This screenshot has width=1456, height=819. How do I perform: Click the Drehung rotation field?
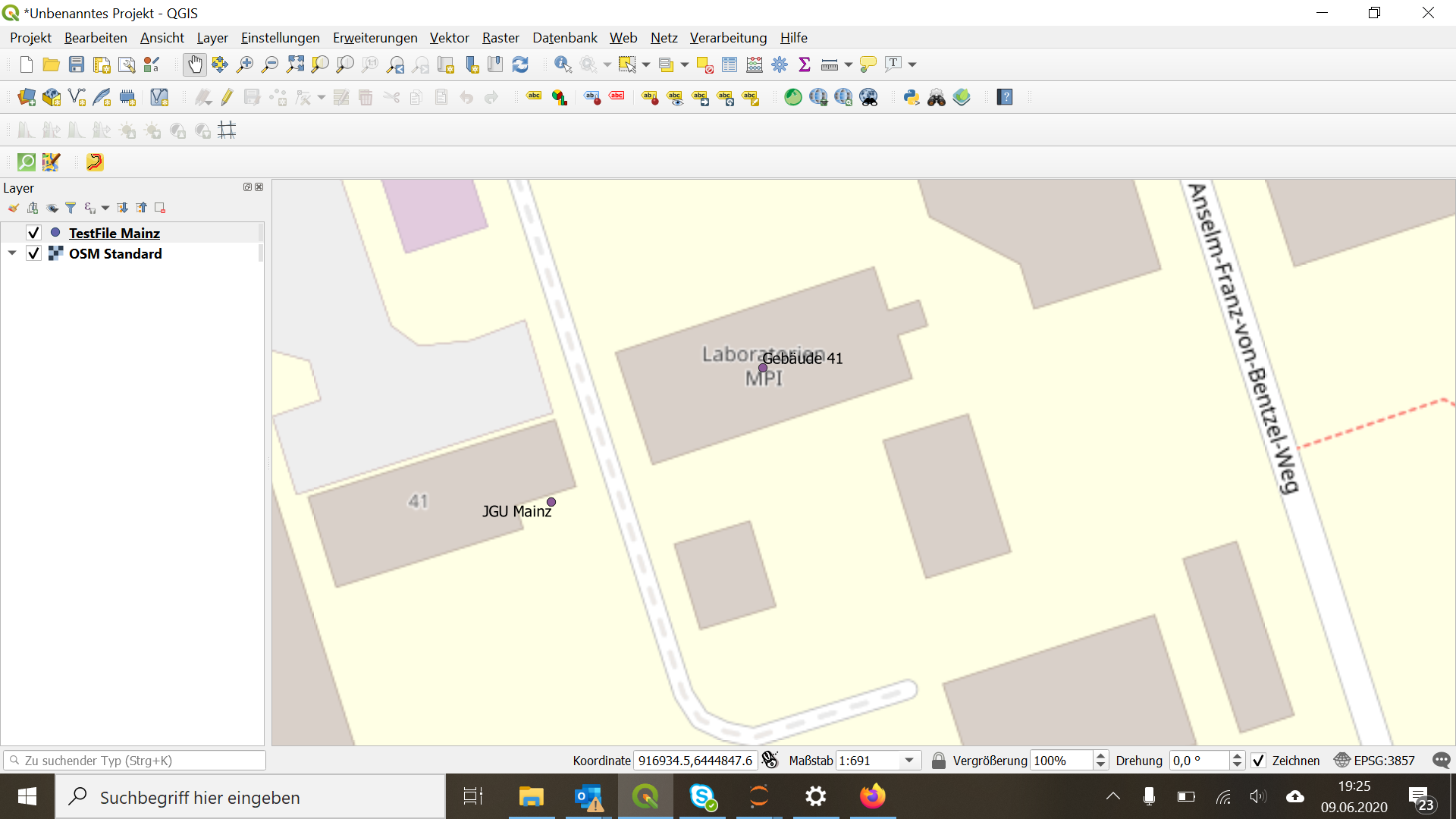1199,760
